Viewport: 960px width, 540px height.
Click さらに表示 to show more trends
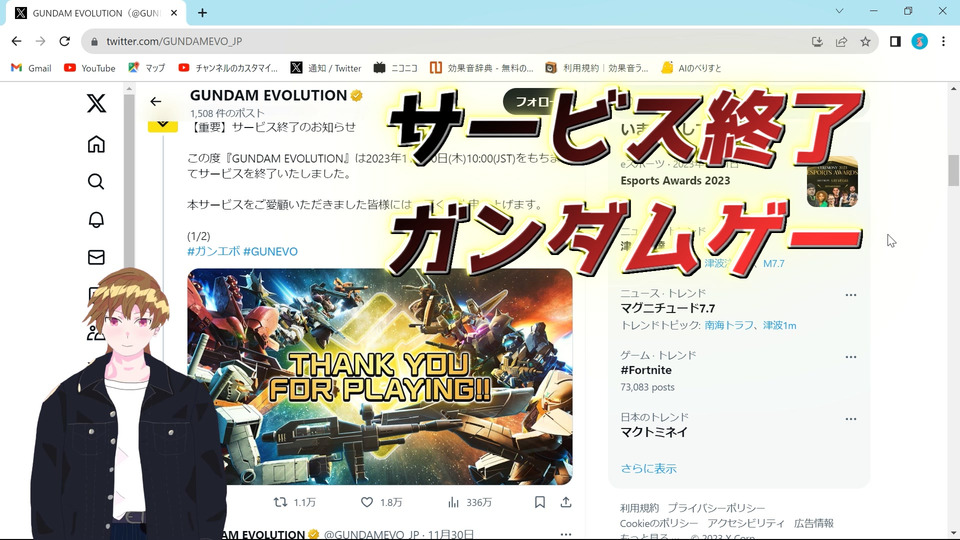648,468
